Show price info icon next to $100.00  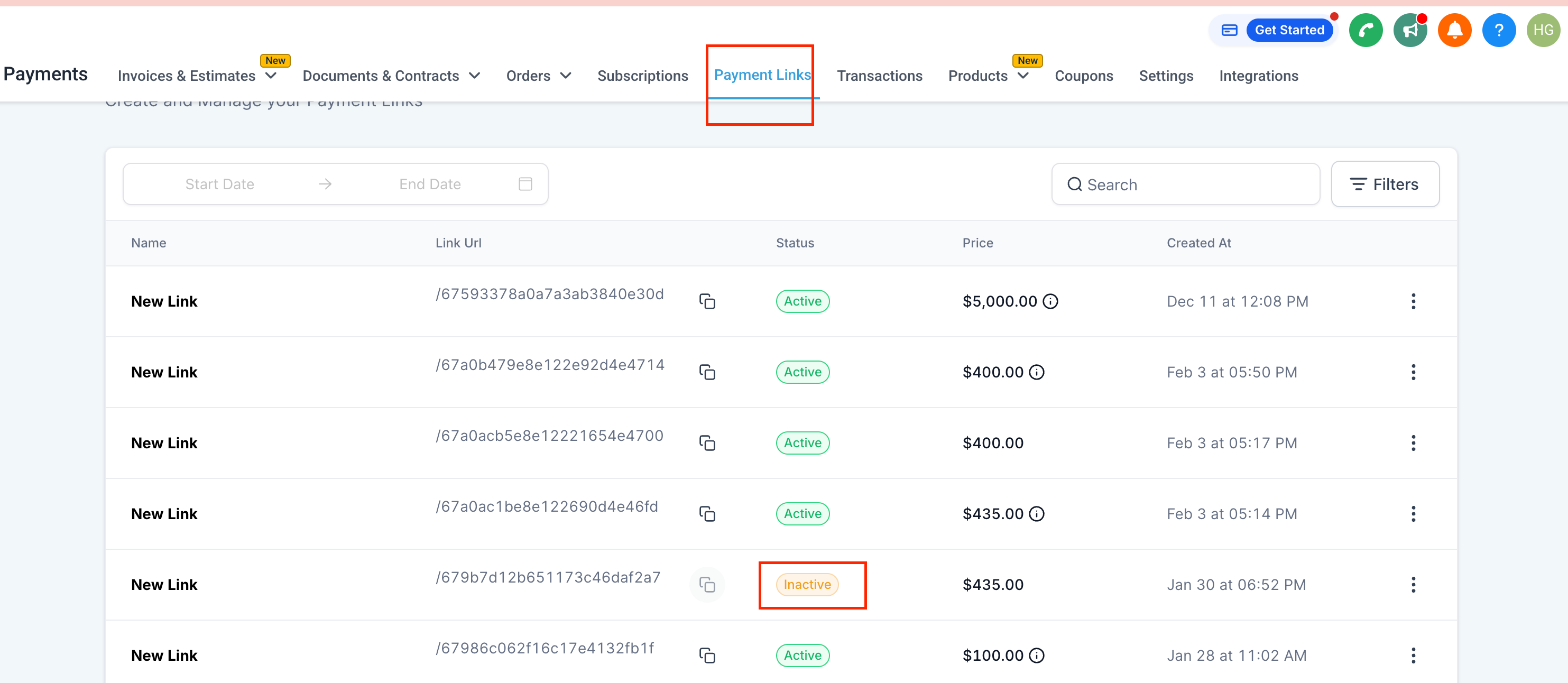click(1037, 656)
